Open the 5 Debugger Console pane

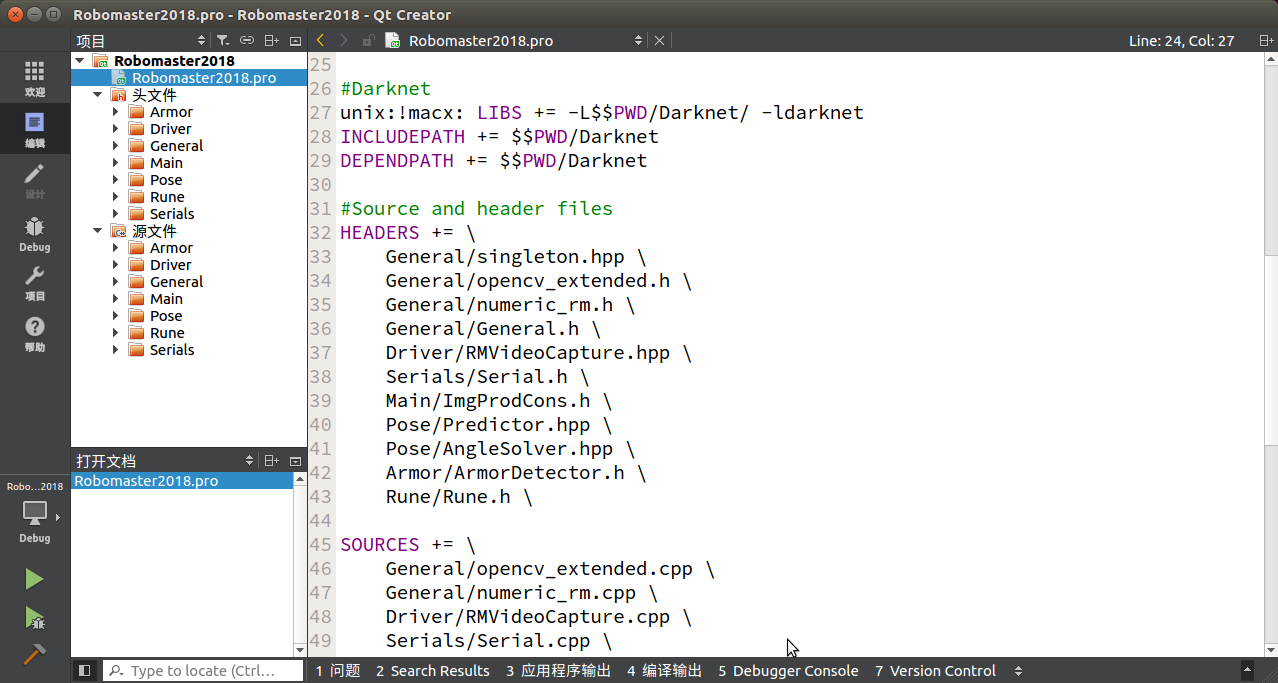coord(788,671)
